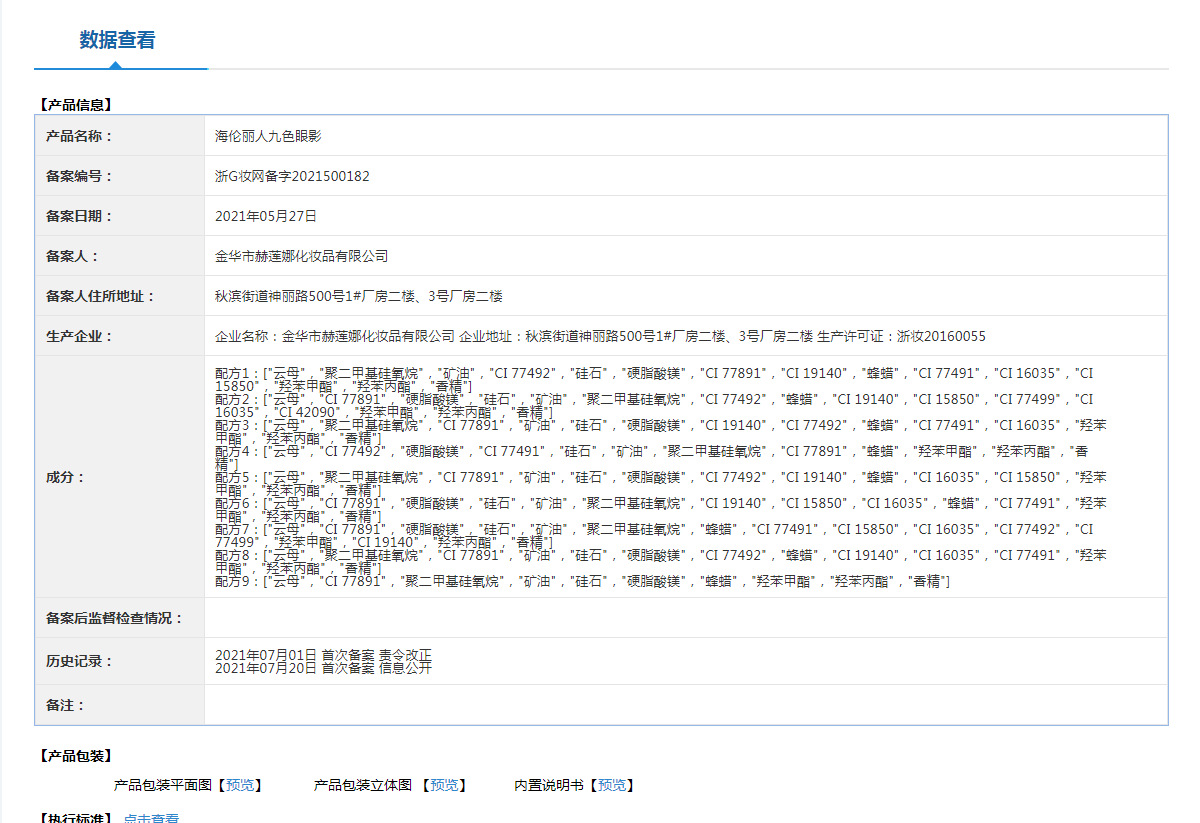This screenshot has height=823, width=1200.
Task: Select registration number 浙G妆网备字2021500182
Action: 292,176
